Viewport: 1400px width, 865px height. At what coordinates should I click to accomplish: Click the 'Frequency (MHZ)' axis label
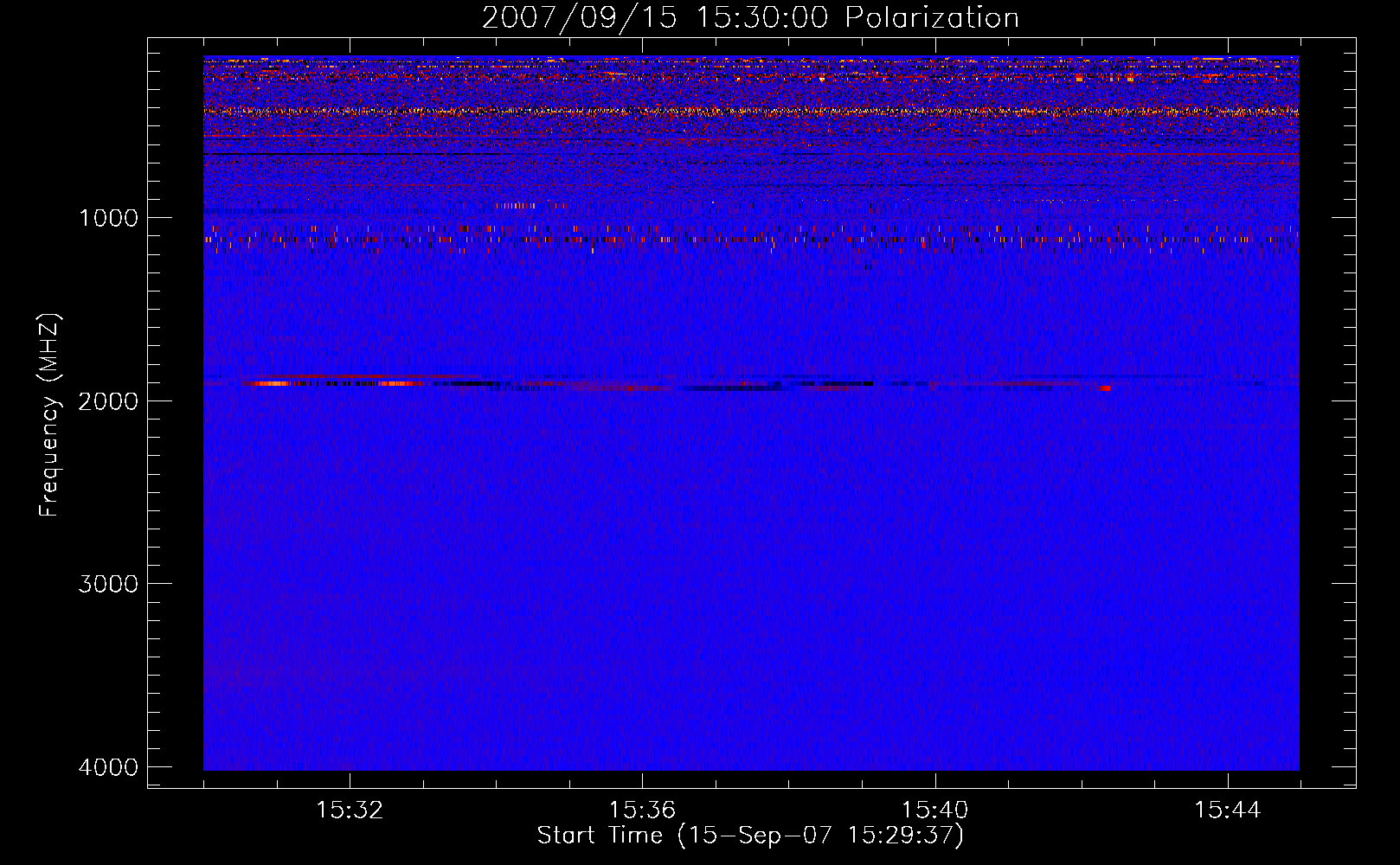50,416
